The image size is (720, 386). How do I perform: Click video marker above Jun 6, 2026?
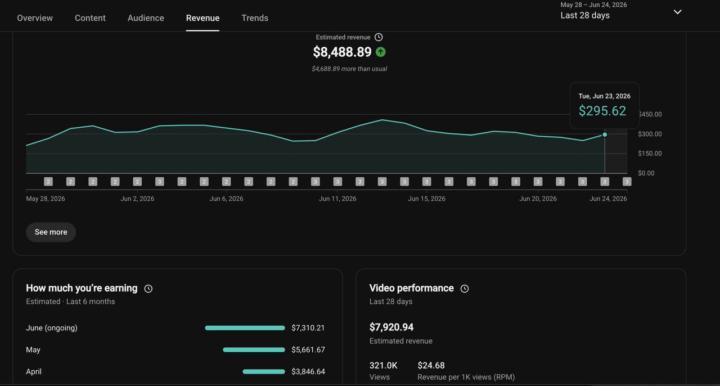click(x=226, y=182)
